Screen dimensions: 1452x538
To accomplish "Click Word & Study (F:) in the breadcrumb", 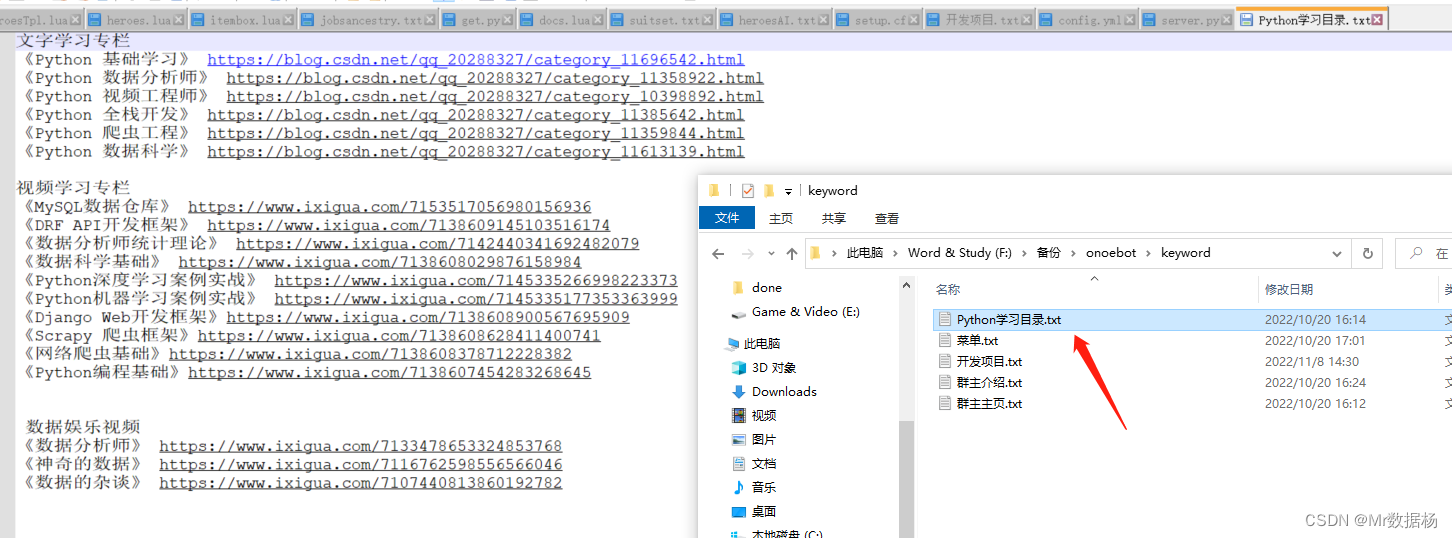I will click(960, 253).
